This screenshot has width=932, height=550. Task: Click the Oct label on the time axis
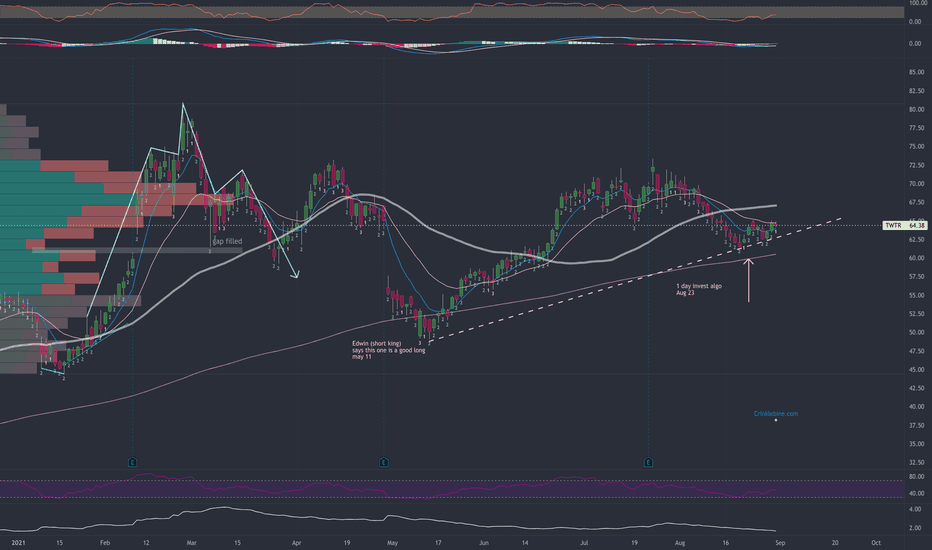876,543
